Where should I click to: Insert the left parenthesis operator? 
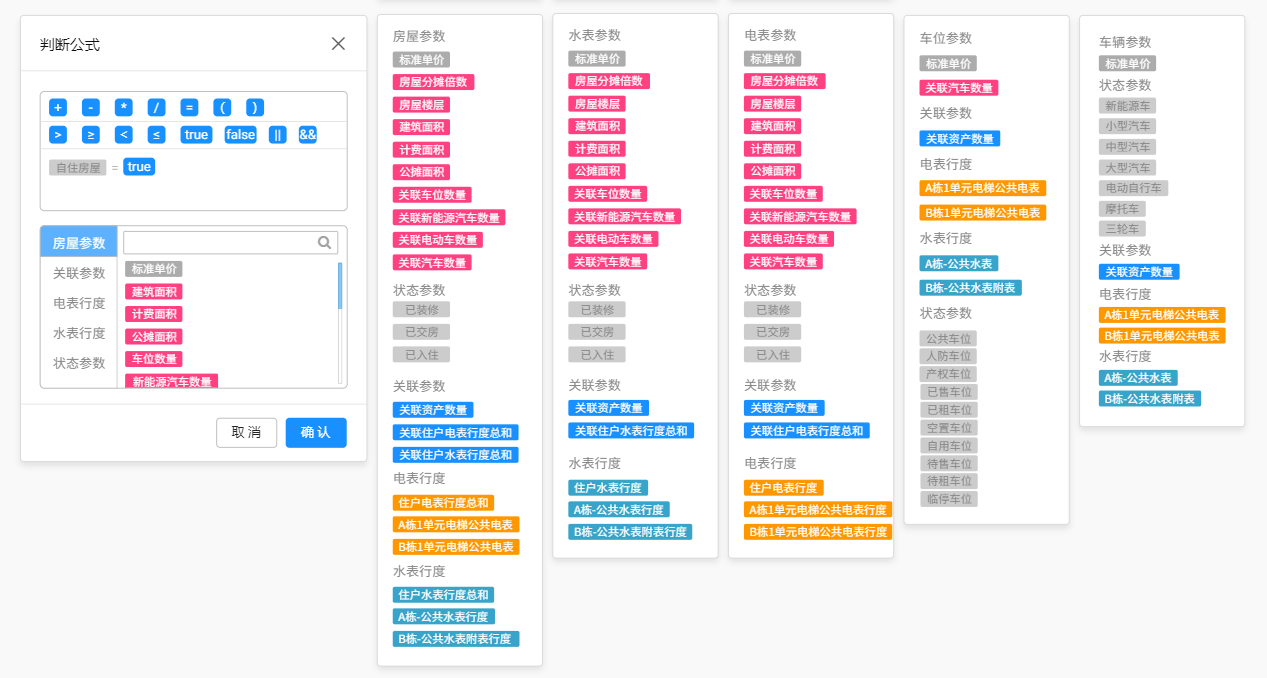(222, 108)
